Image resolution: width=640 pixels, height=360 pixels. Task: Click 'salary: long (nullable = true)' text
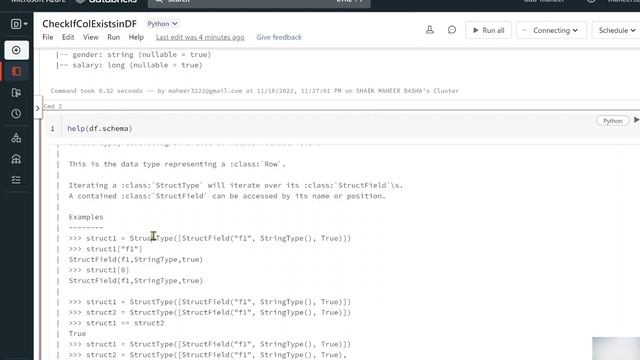click(137, 65)
